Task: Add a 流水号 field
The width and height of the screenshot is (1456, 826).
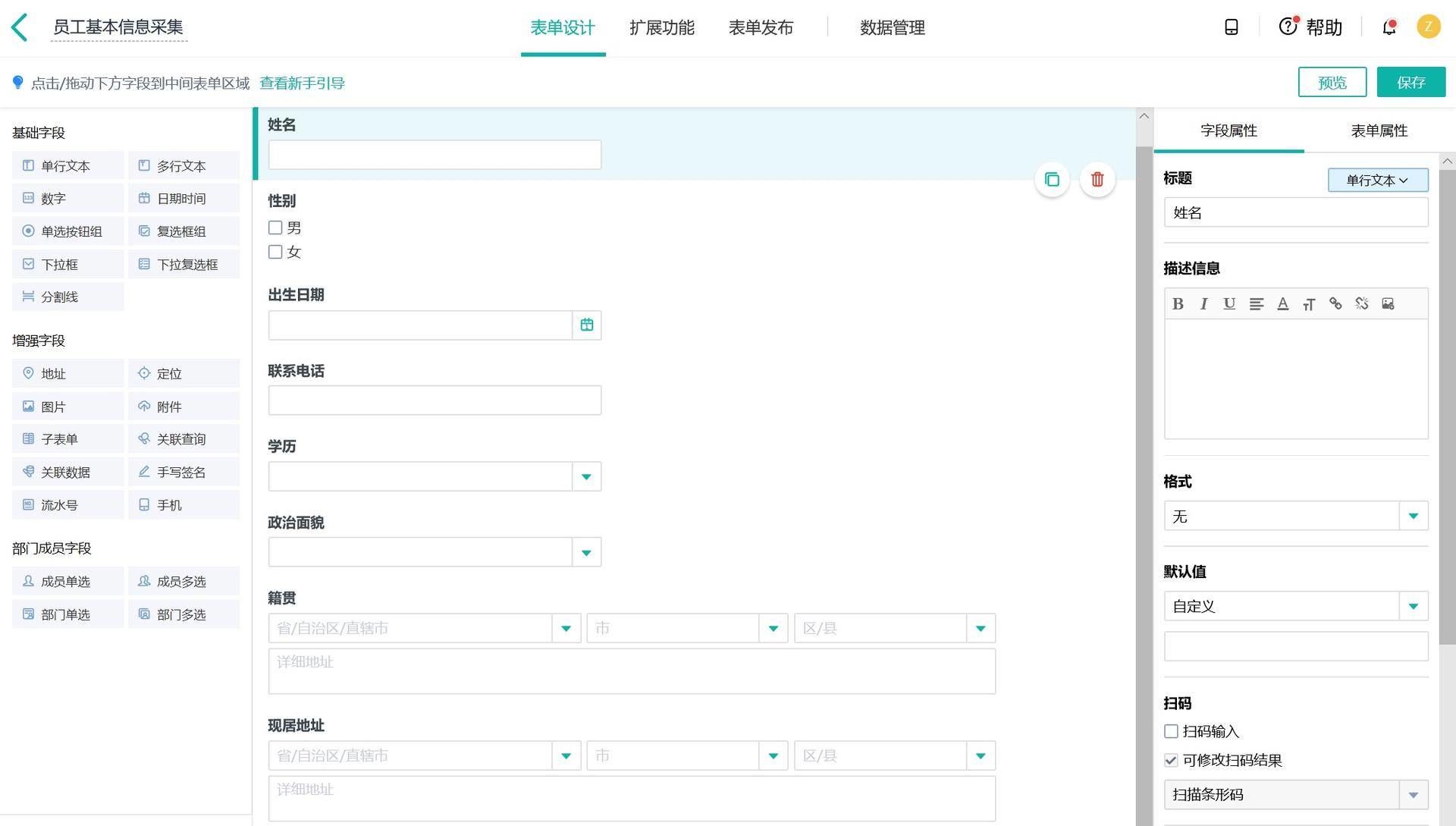Action: [x=68, y=504]
